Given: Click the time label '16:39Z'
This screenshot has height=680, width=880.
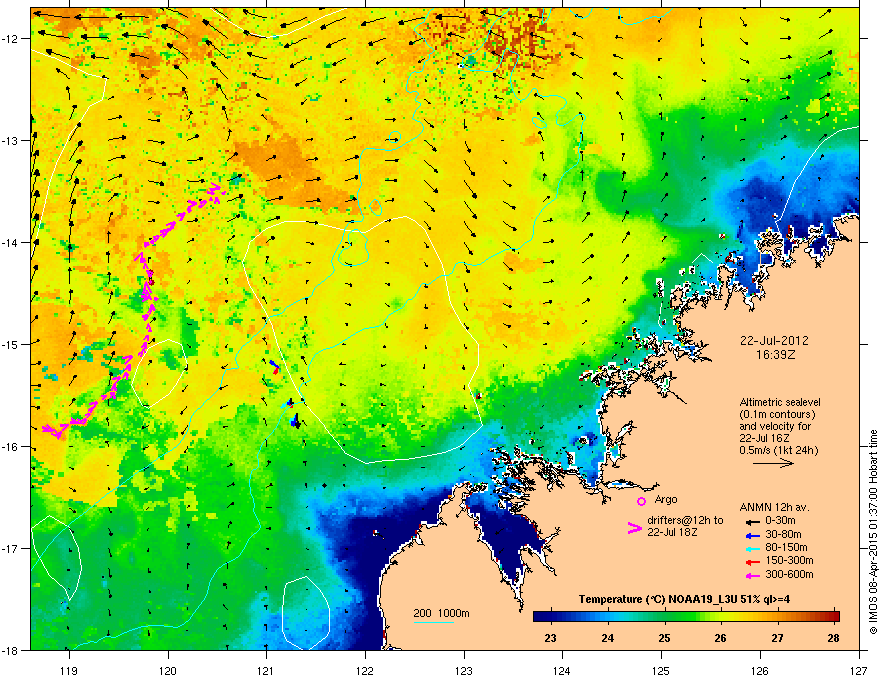Looking at the screenshot, I should pyautogui.click(x=776, y=355).
